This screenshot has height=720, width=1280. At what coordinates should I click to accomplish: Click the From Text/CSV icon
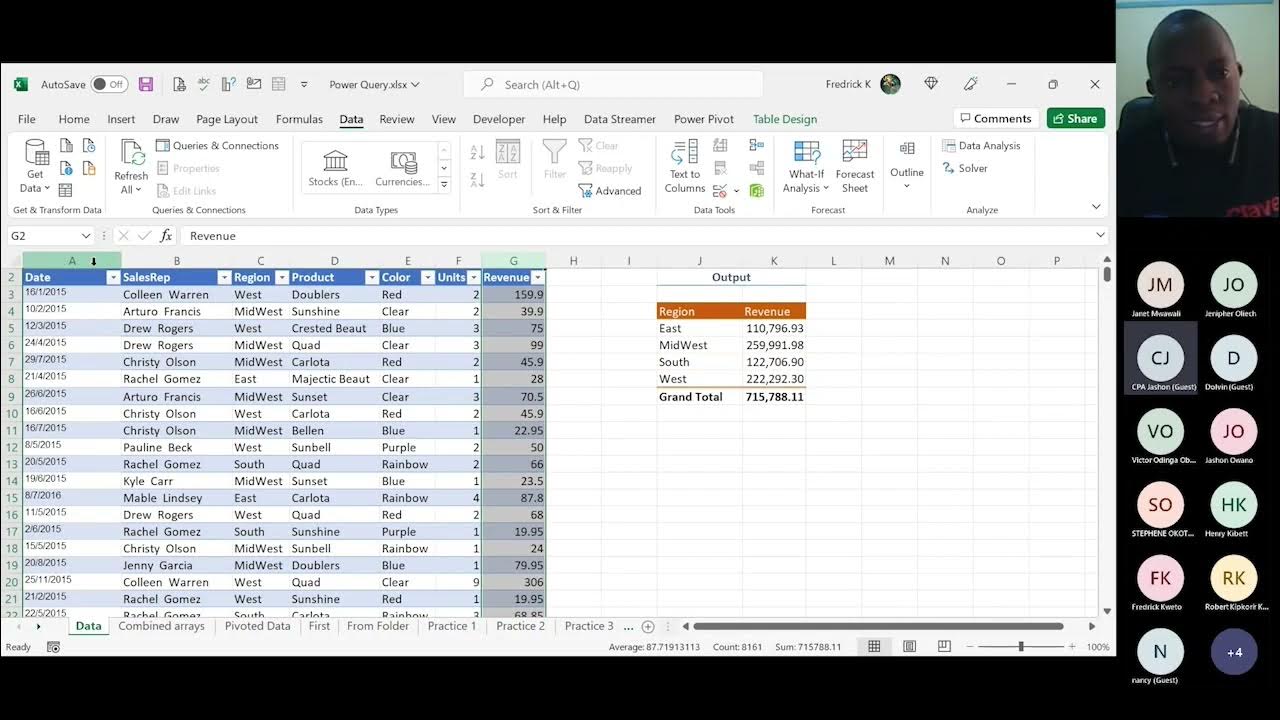coord(65,146)
